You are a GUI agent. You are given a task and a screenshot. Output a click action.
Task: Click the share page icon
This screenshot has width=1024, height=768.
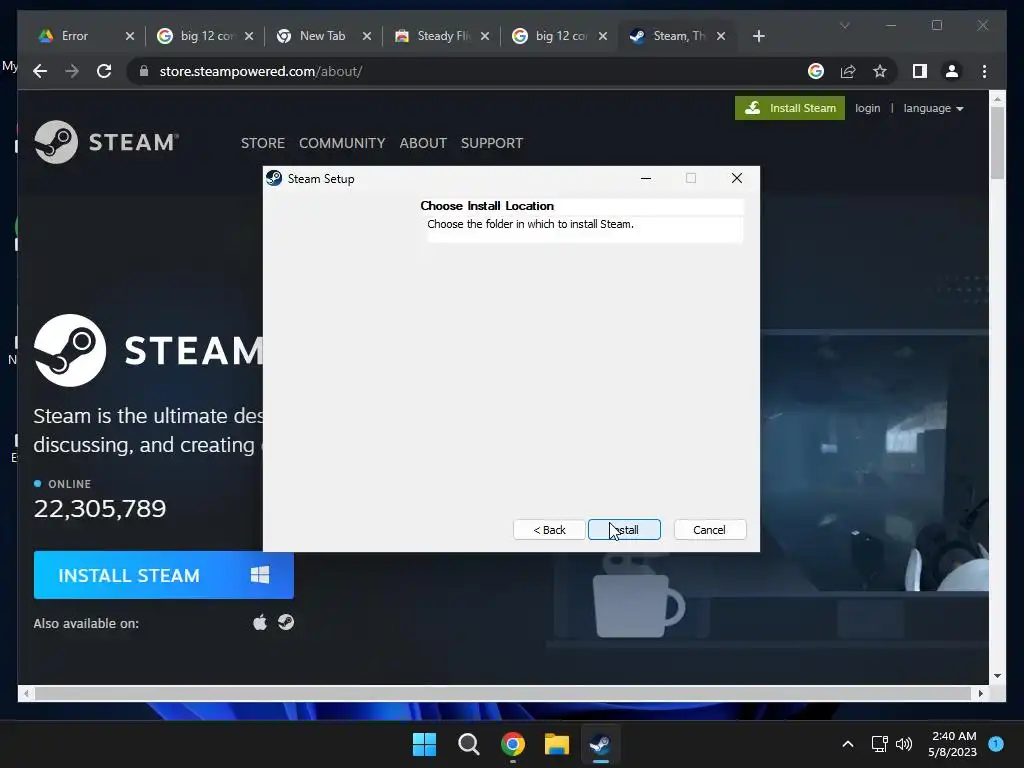tap(848, 71)
